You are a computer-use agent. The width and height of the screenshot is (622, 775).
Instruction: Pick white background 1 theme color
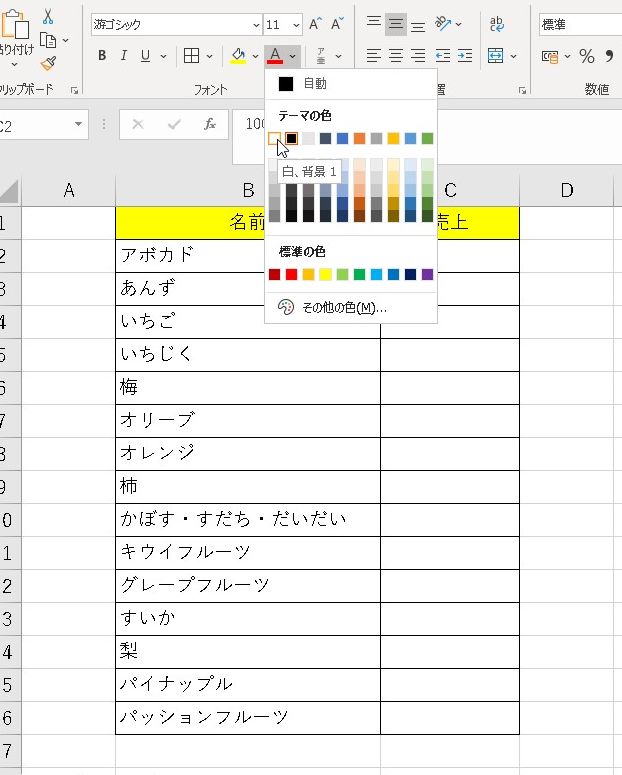275,138
